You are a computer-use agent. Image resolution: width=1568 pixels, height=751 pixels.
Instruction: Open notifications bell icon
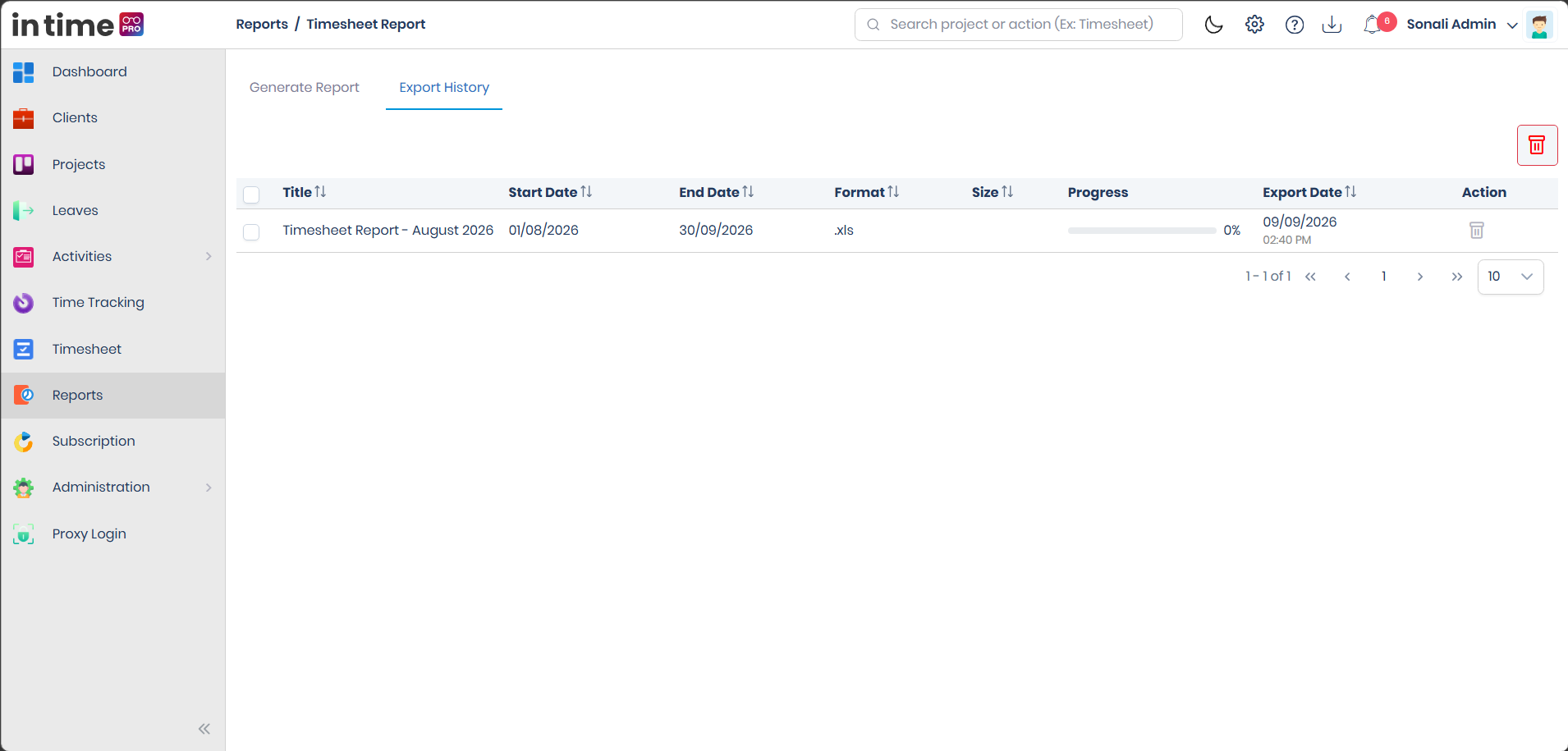1372,25
